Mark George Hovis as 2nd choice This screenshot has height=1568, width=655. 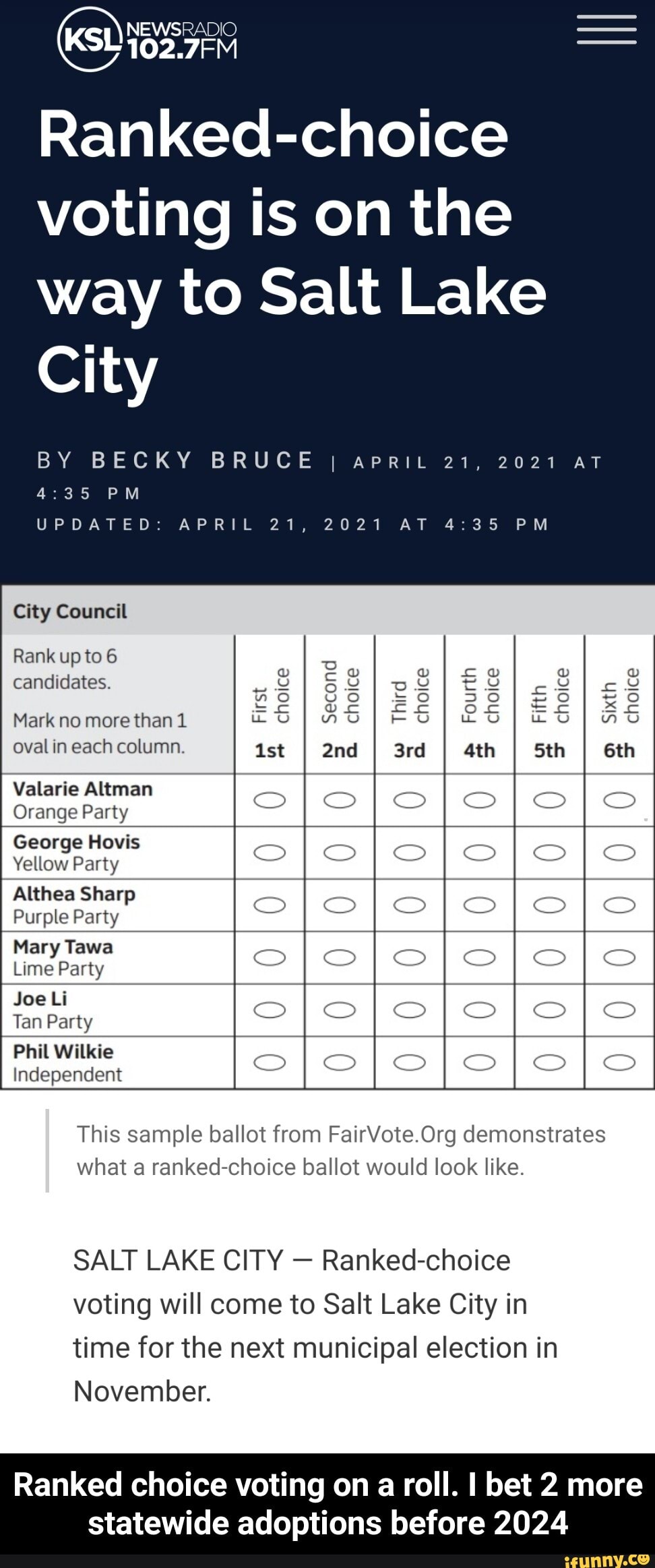pyautogui.click(x=340, y=853)
